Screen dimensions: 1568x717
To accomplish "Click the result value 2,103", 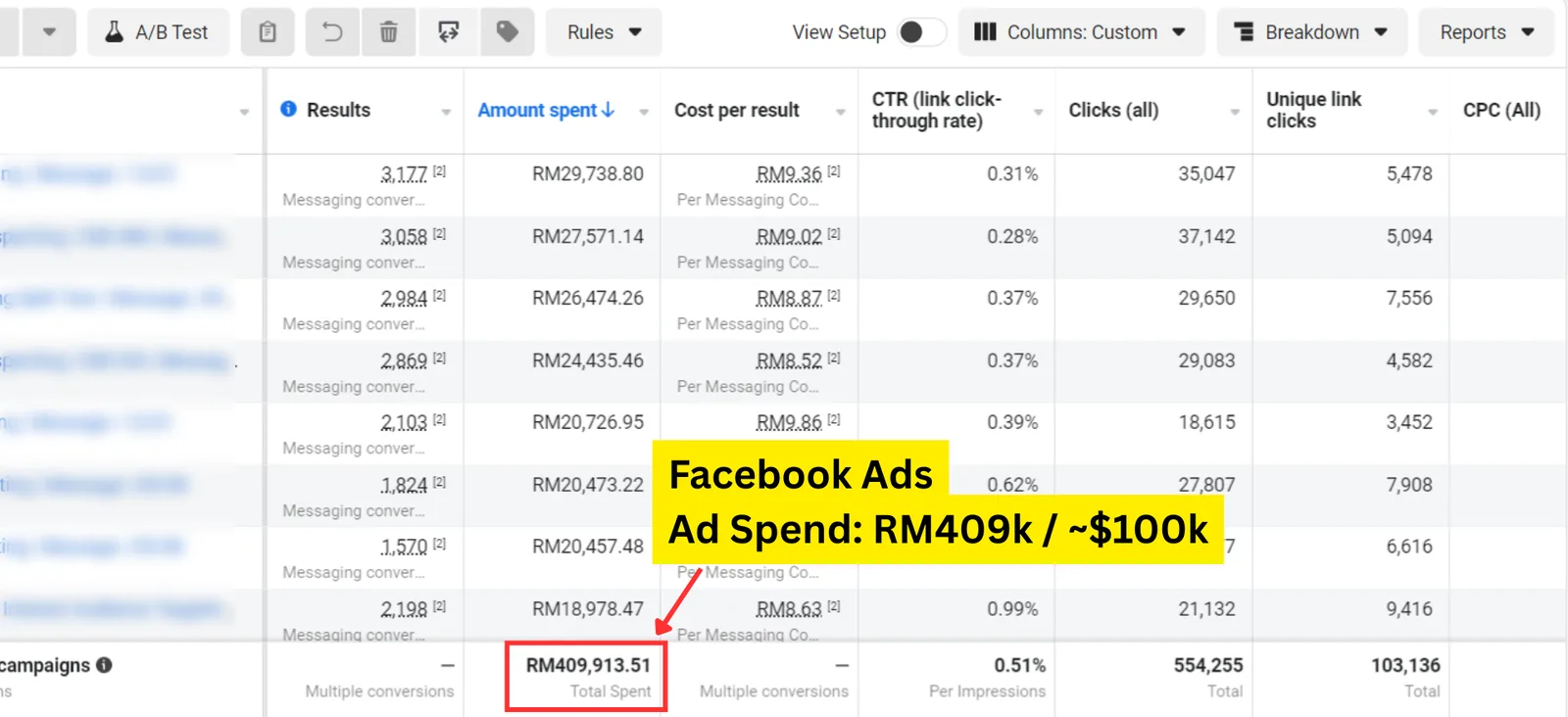I will click(404, 423).
